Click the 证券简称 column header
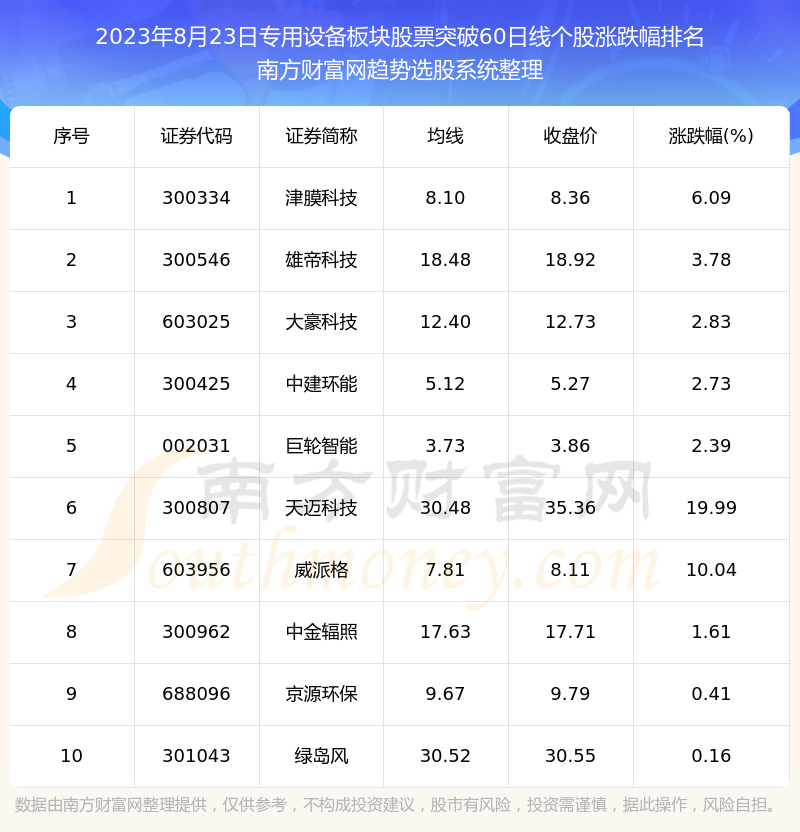 point(321,136)
